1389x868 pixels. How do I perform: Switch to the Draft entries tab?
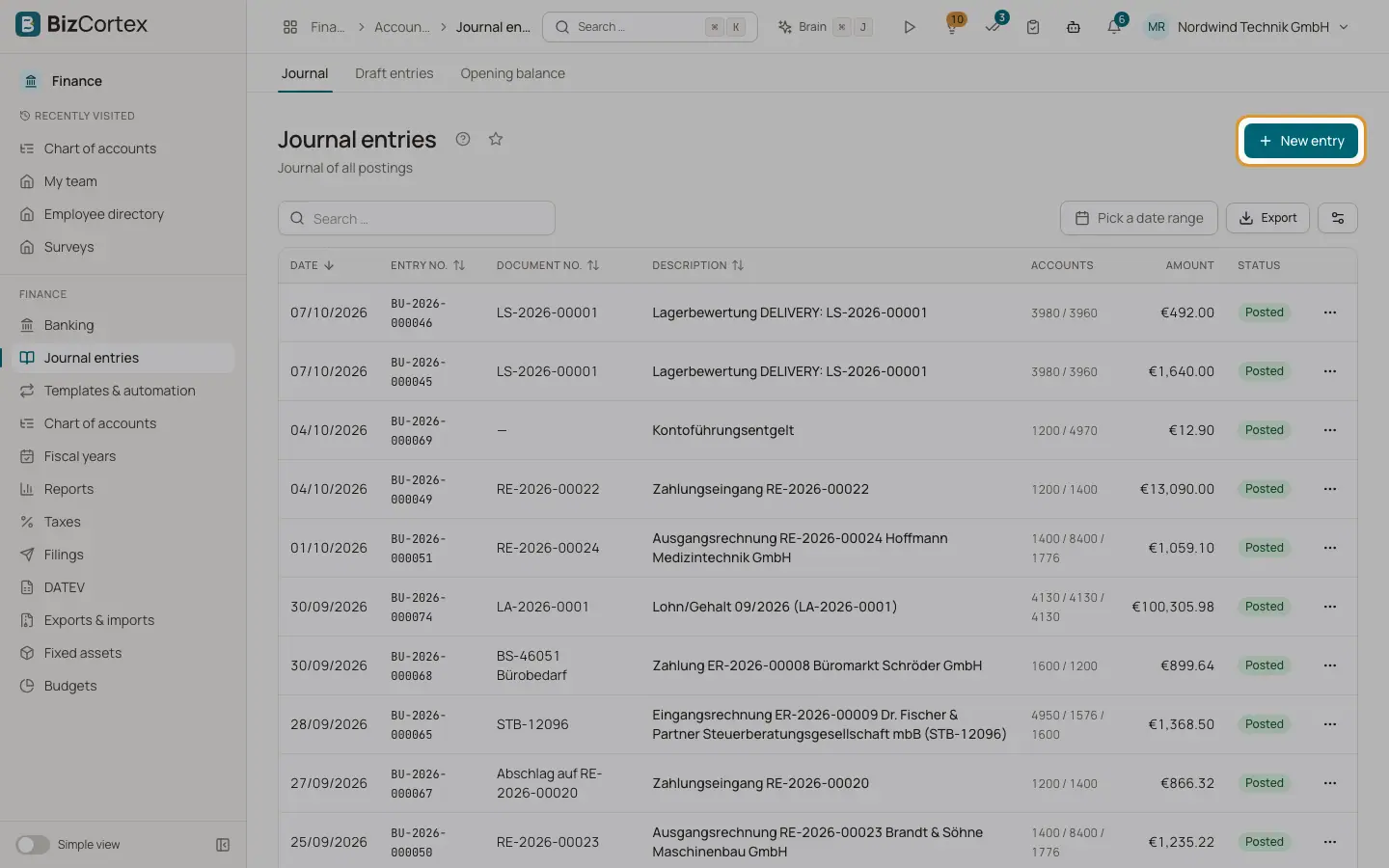(394, 73)
